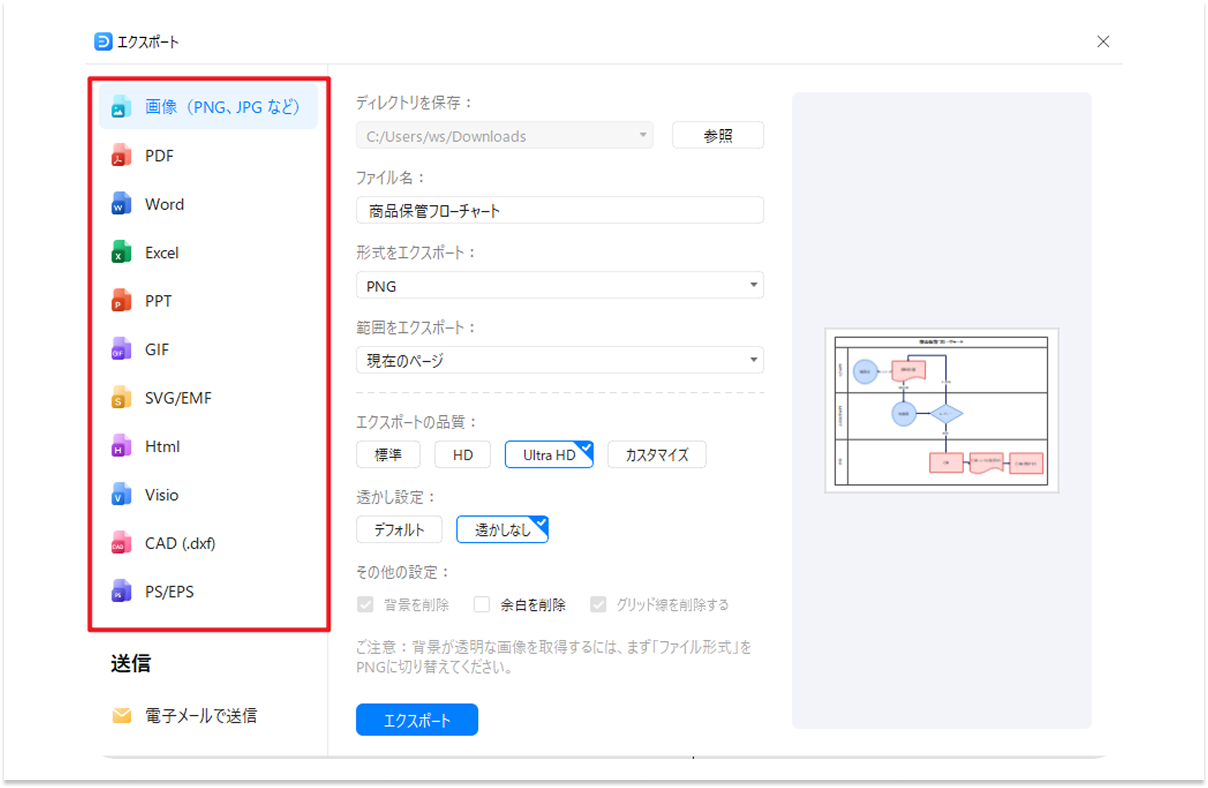This screenshot has width=1208, height=788.
Task: Select the デフォルト watermark option
Action: 399,529
